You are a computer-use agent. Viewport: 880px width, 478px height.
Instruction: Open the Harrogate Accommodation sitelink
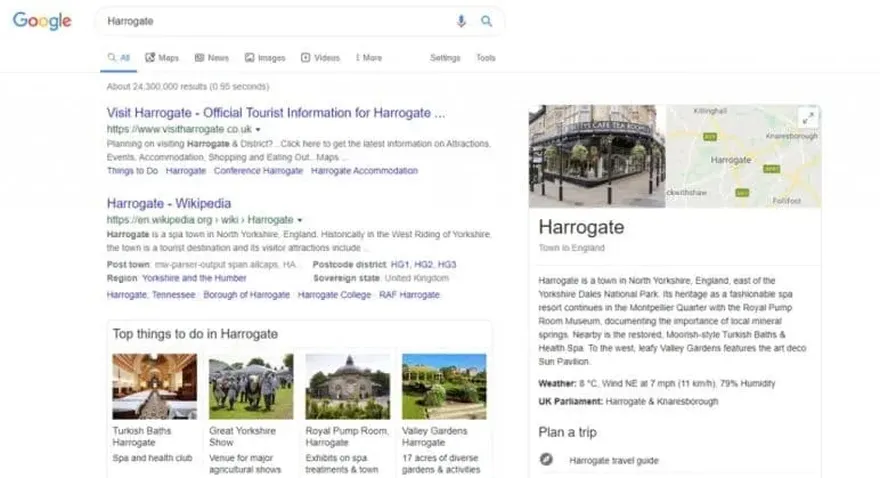(x=364, y=171)
